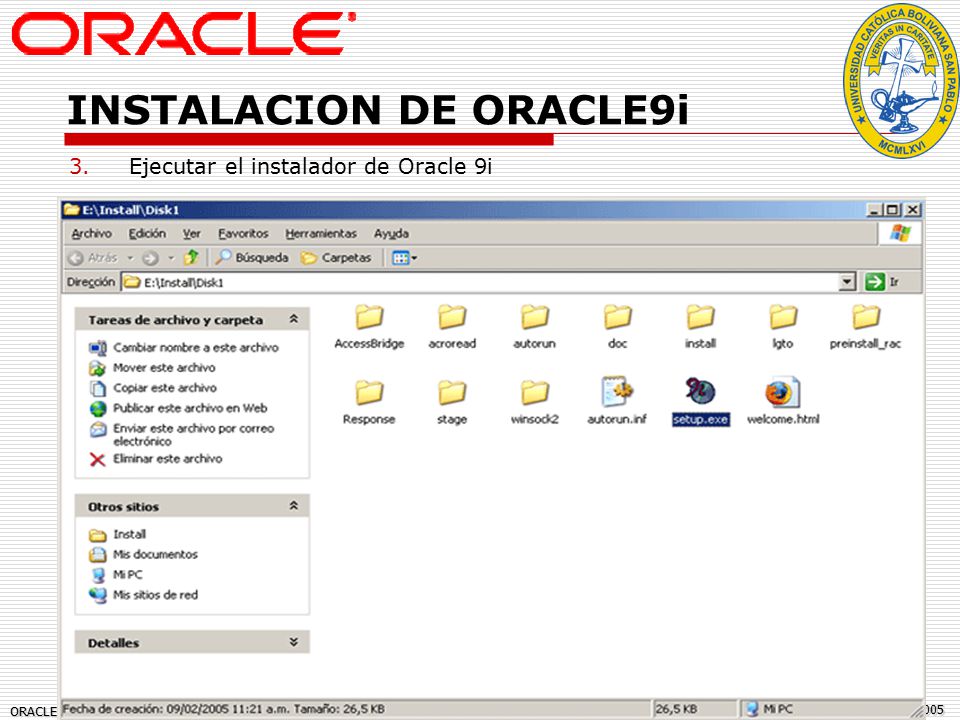
Task: Select the doc folder
Action: point(617,328)
